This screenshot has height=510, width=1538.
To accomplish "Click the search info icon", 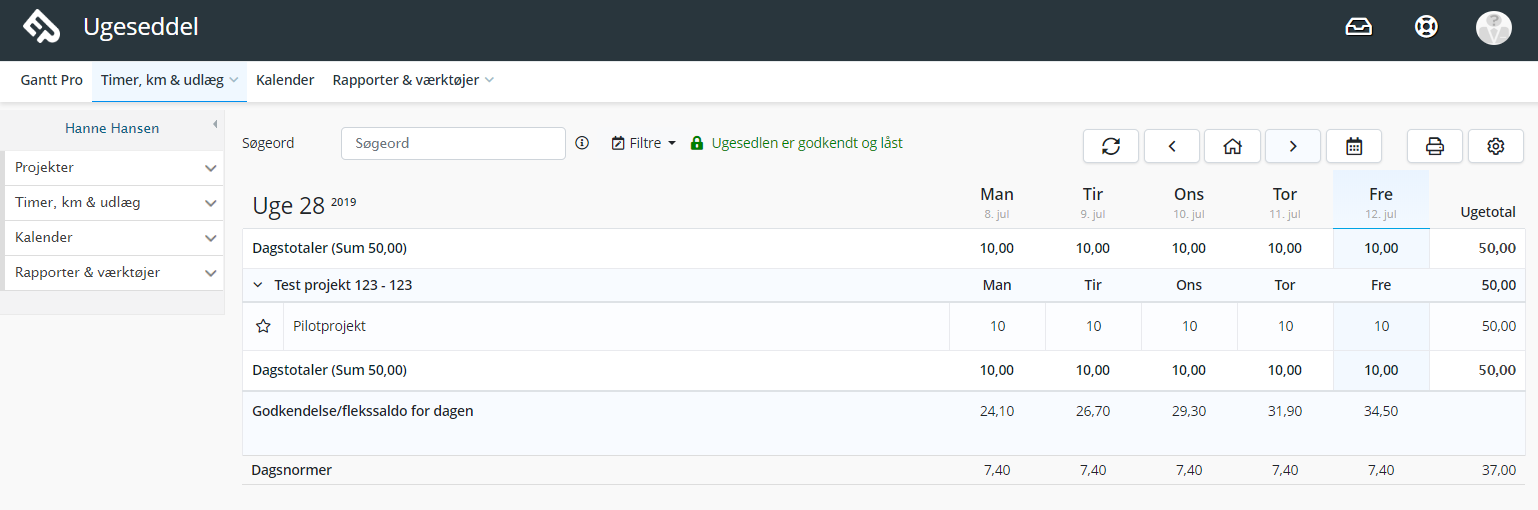I will coord(583,143).
